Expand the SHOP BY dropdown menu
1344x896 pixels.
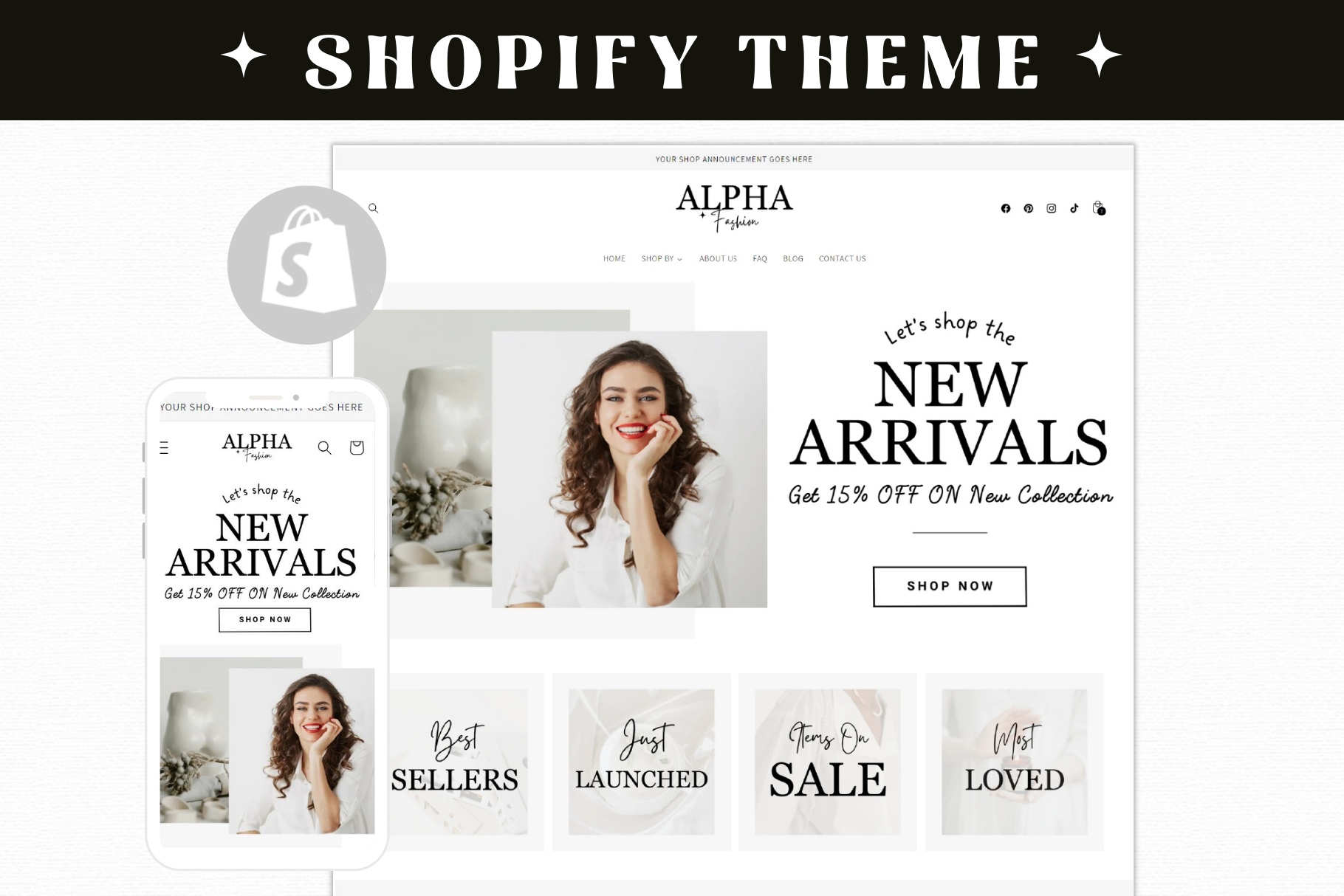tap(662, 259)
